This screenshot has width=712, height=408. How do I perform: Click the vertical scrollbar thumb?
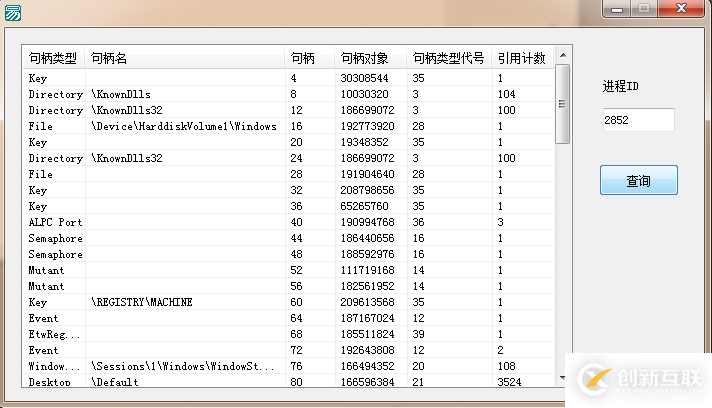tap(563, 104)
